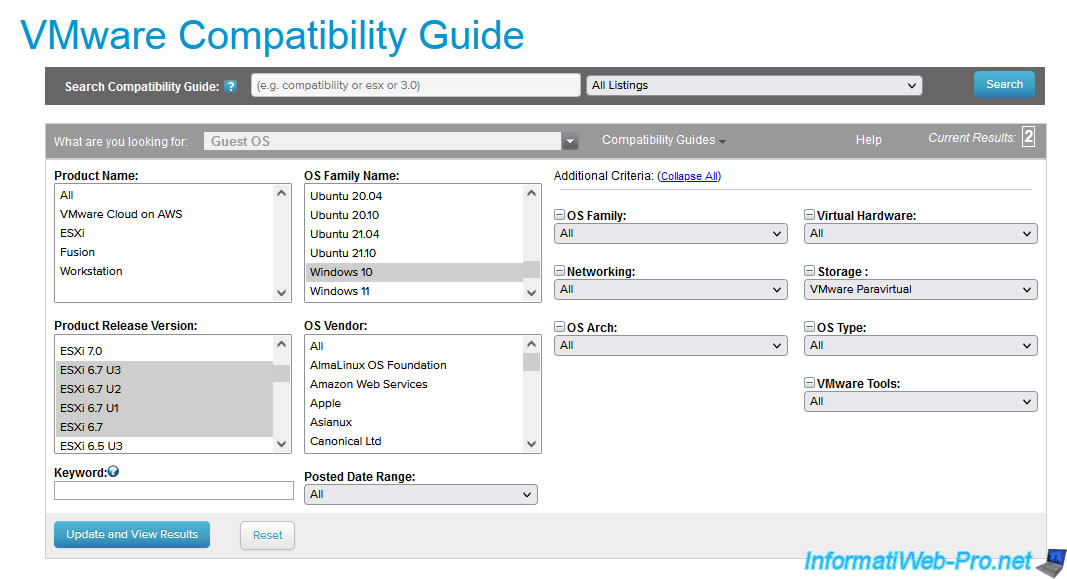Viewport: 1067px width, 579px height.
Task: Open the Compatibility Guides menu
Action: click(663, 141)
